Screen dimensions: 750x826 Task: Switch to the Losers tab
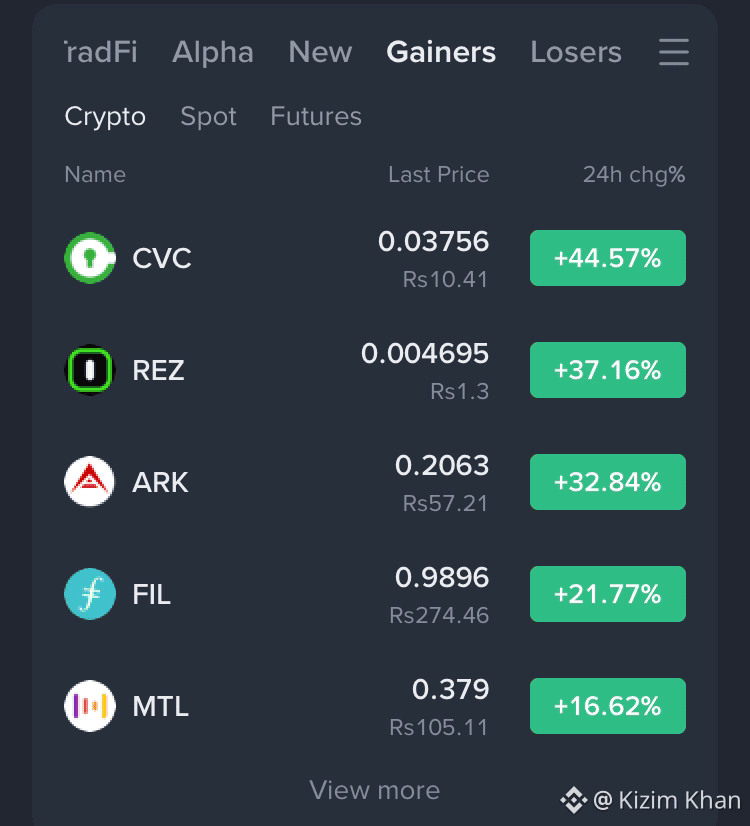pyautogui.click(x=576, y=52)
